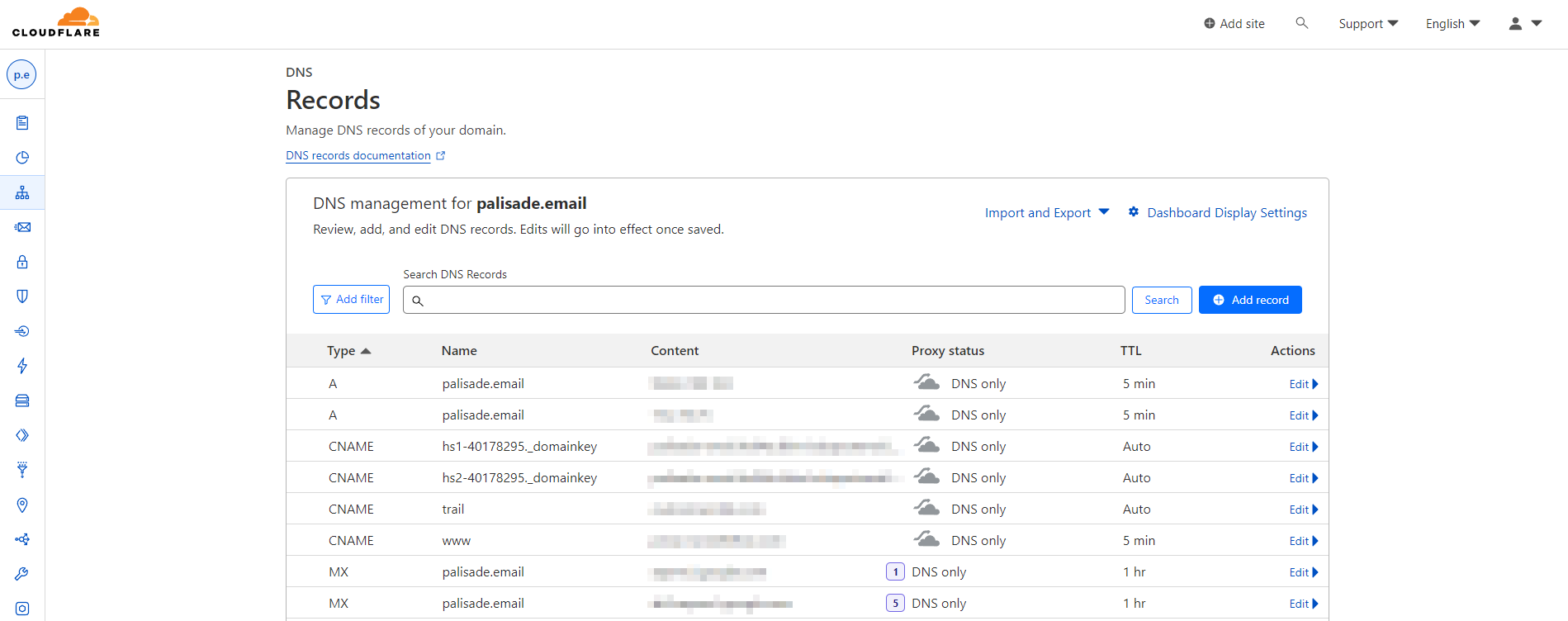The height and width of the screenshot is (621, 1568).
Task: Open the Speed lightning bolt icon
Action: pos(22,366)
